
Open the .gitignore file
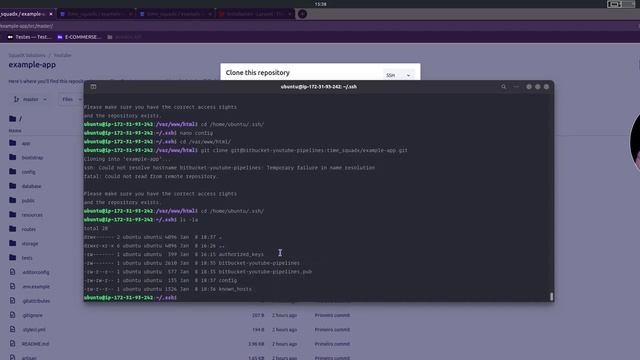[x=32, y=315]
